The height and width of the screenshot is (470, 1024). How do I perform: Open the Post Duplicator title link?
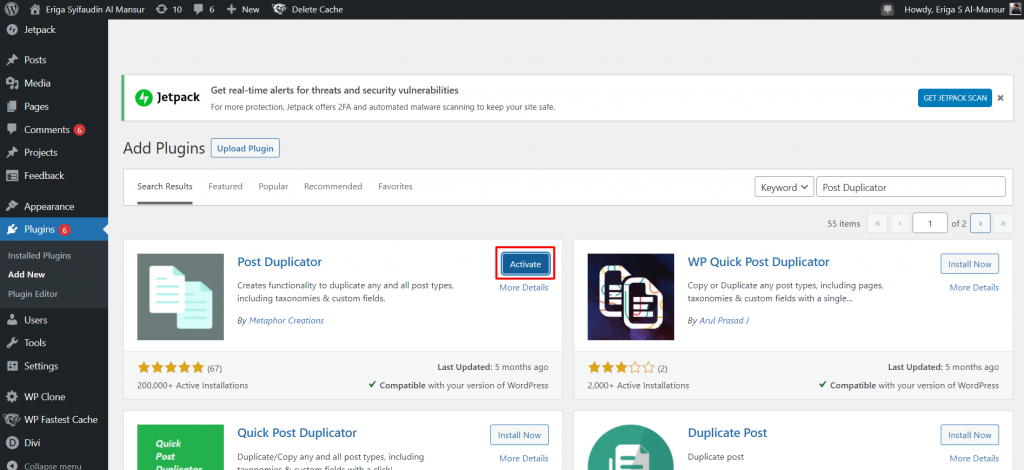click(280, 262)
